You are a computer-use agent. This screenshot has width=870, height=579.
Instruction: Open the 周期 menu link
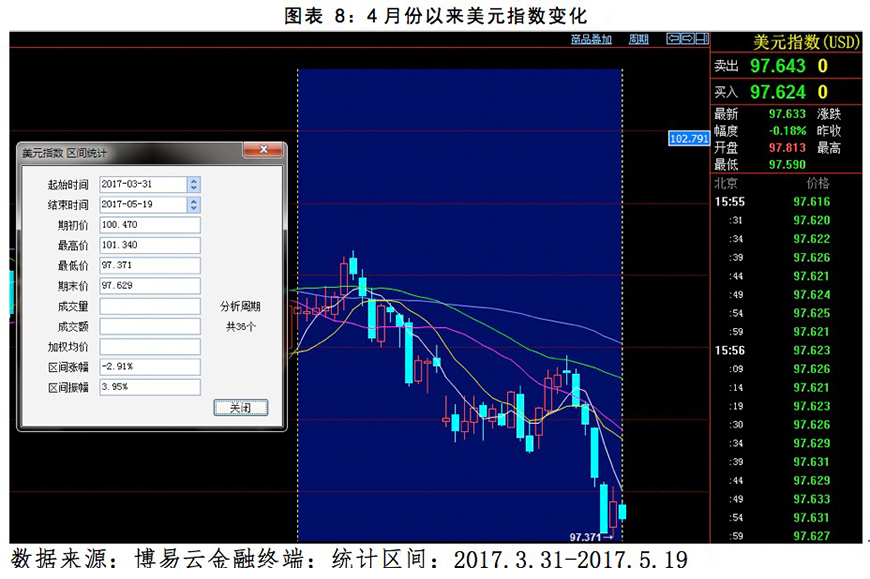pos(638,39)
